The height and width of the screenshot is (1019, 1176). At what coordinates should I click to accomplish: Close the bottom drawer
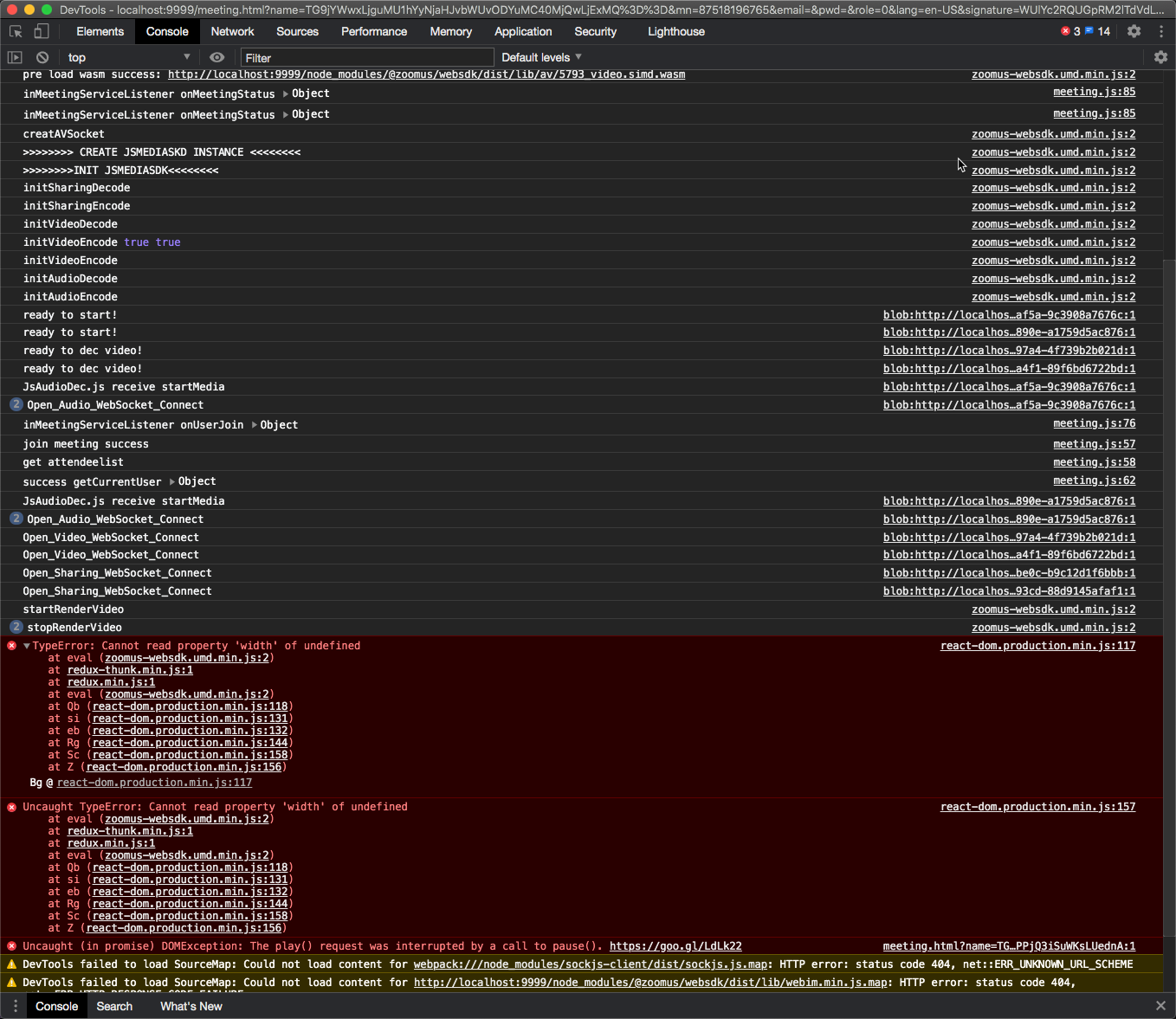(x=1160, y=1006)
